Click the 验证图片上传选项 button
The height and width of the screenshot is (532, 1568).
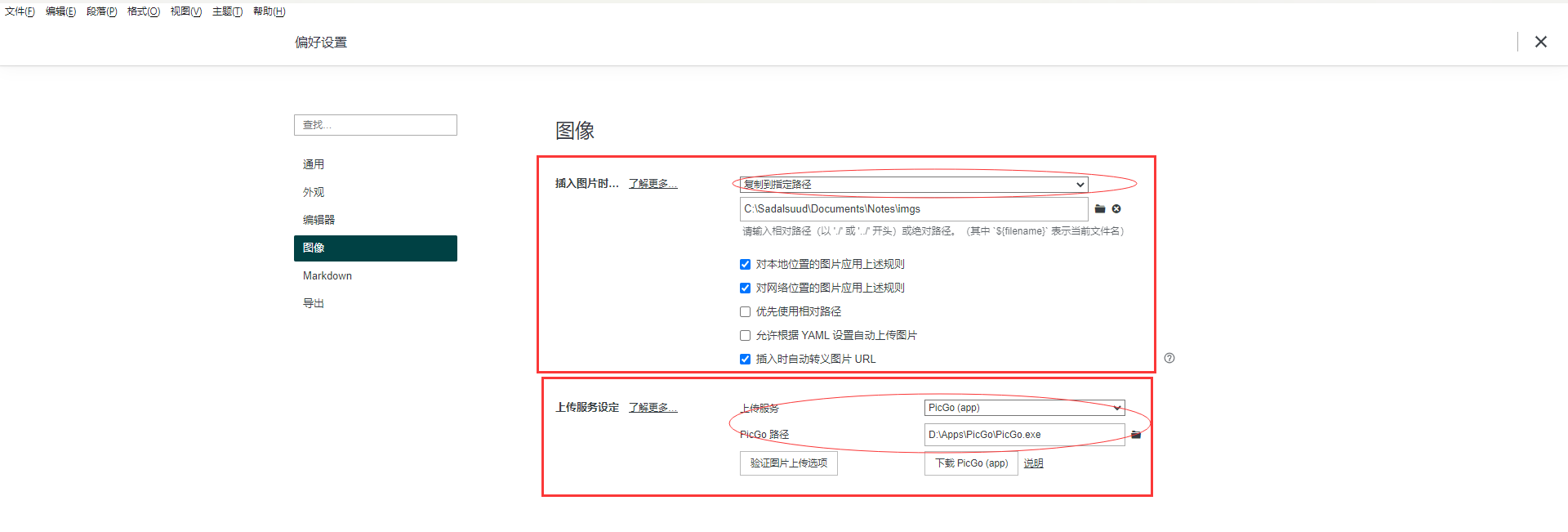pyautogui.click(x=788, y=463)
